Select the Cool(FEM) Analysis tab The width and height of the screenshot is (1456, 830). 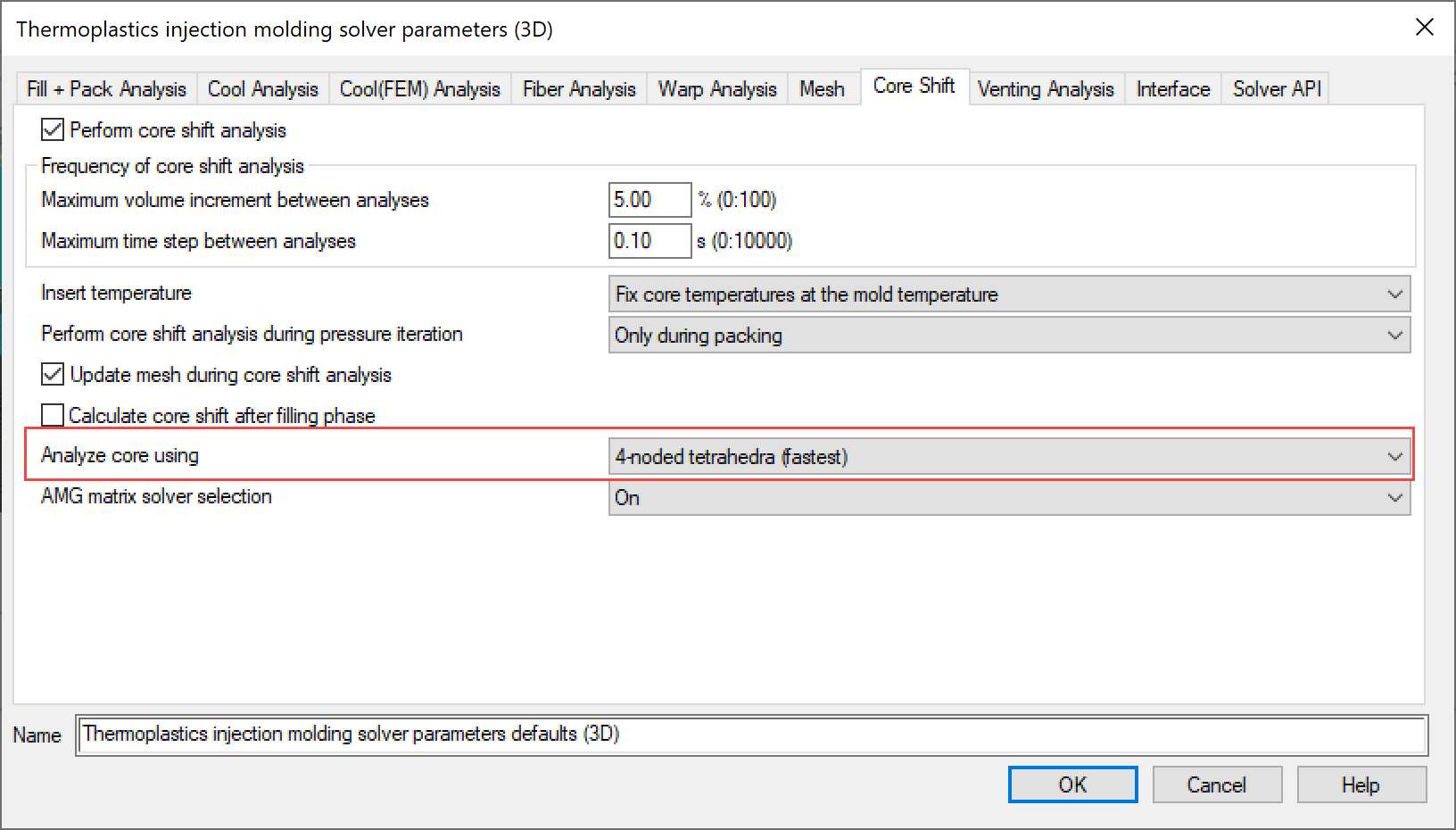pos(419,88)
